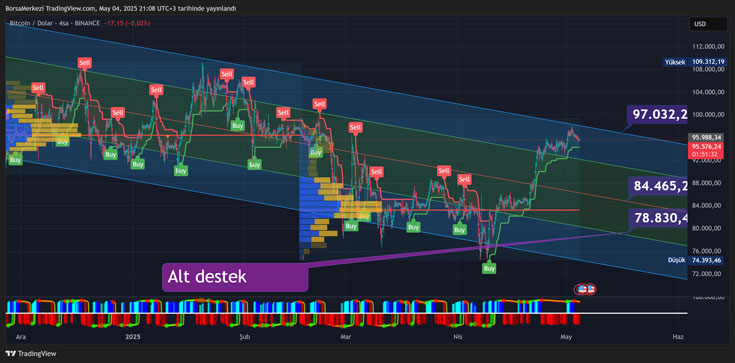Screen dimensions: 735x363
Task: Click the May month label on time axis
Action: pyautogui.click(x=567, y=337)
